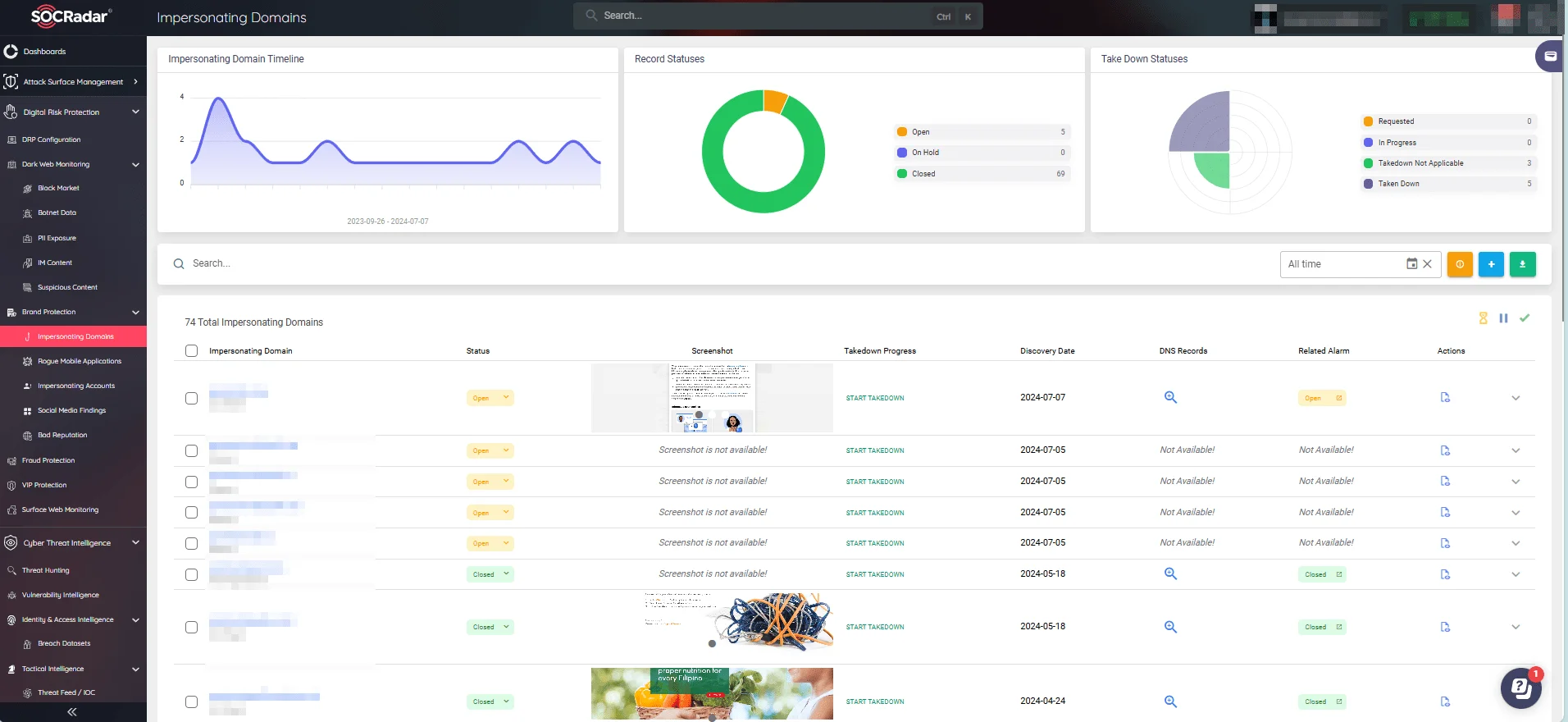This screenshot has width=1568, height=722.
Task: Toggle the Takedown Not Applicable legend entry
Action: pos(1448,162)
